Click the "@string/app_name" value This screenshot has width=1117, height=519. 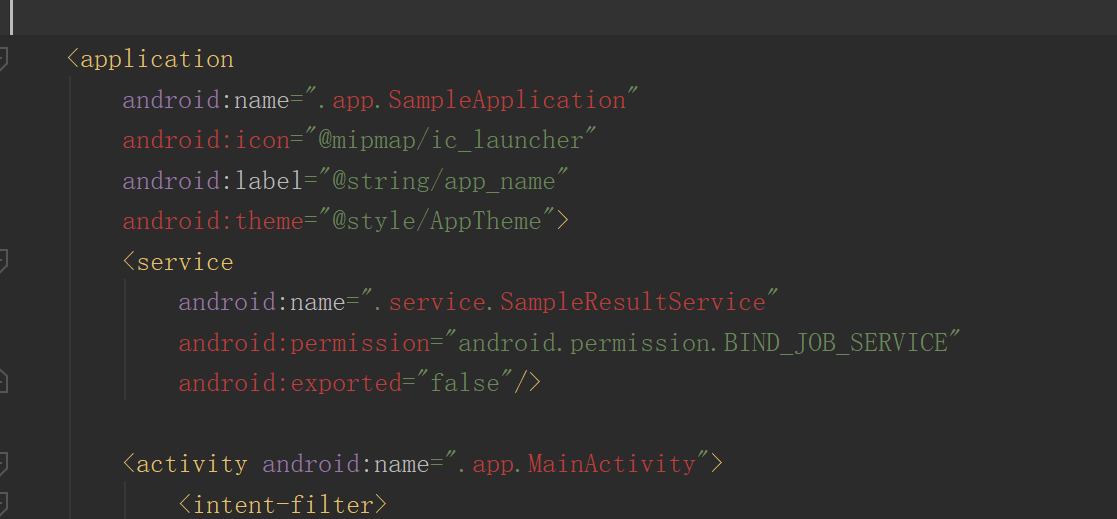pyautogui.click(x=444, y=181)
